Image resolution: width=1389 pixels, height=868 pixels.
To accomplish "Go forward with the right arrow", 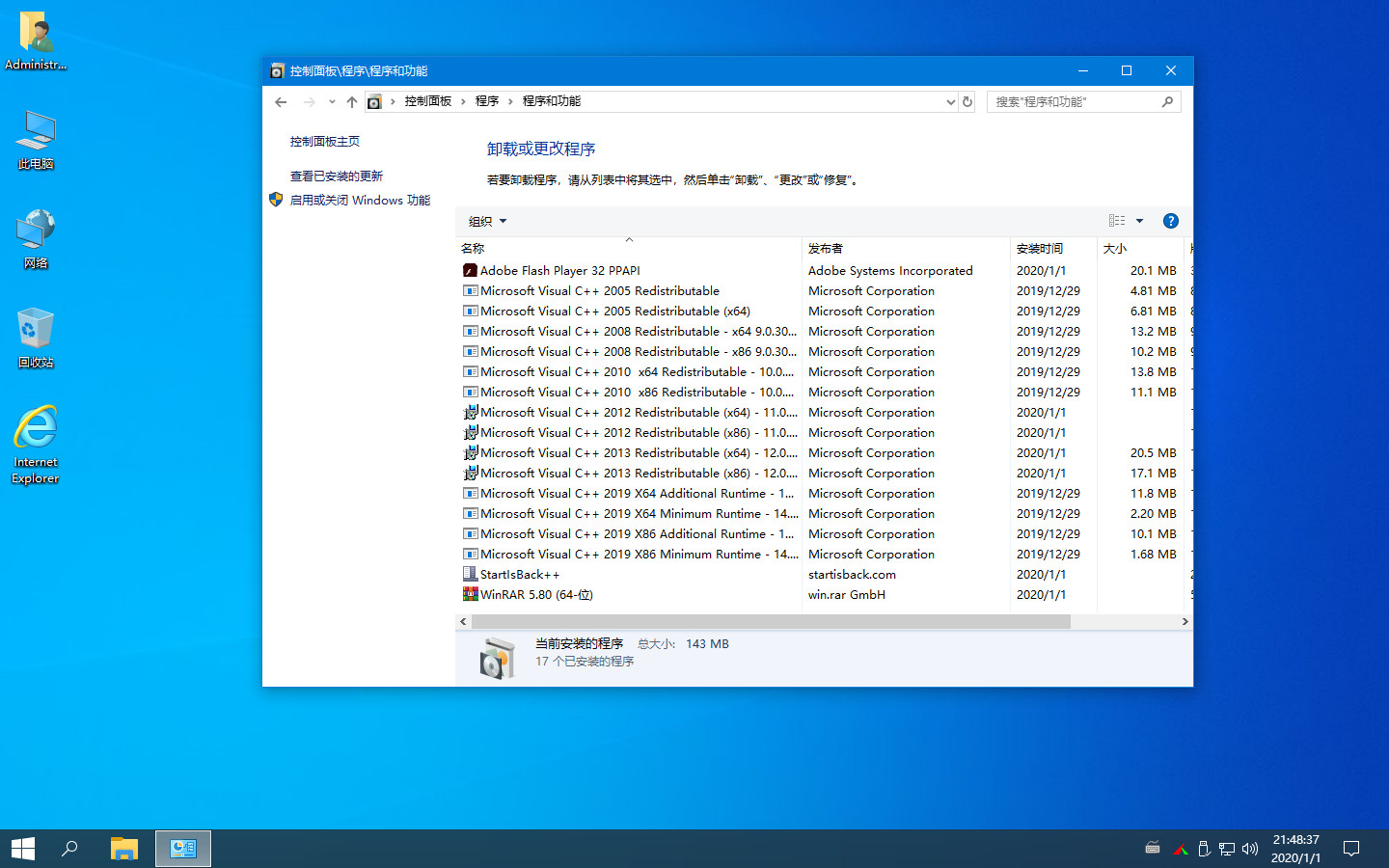I will 309,101.
